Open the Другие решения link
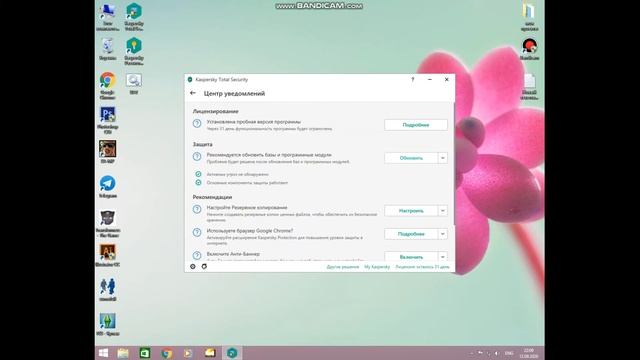Image resolution: width=640 pixels, height=360 pixels. point(343,267)
